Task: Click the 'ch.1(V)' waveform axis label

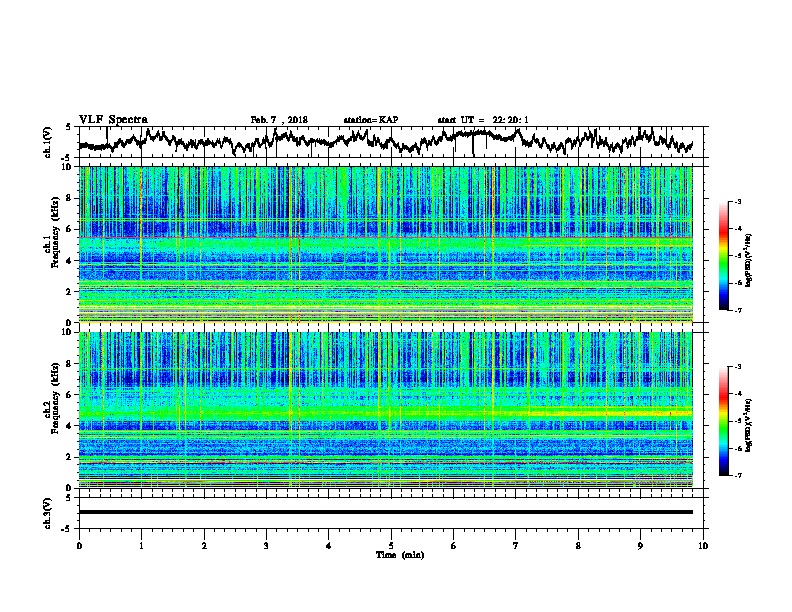Action: coord(48,142)
